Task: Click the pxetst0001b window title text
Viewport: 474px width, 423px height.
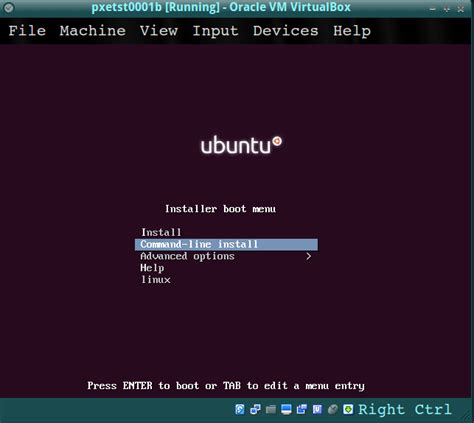Action: pos(221,7)
